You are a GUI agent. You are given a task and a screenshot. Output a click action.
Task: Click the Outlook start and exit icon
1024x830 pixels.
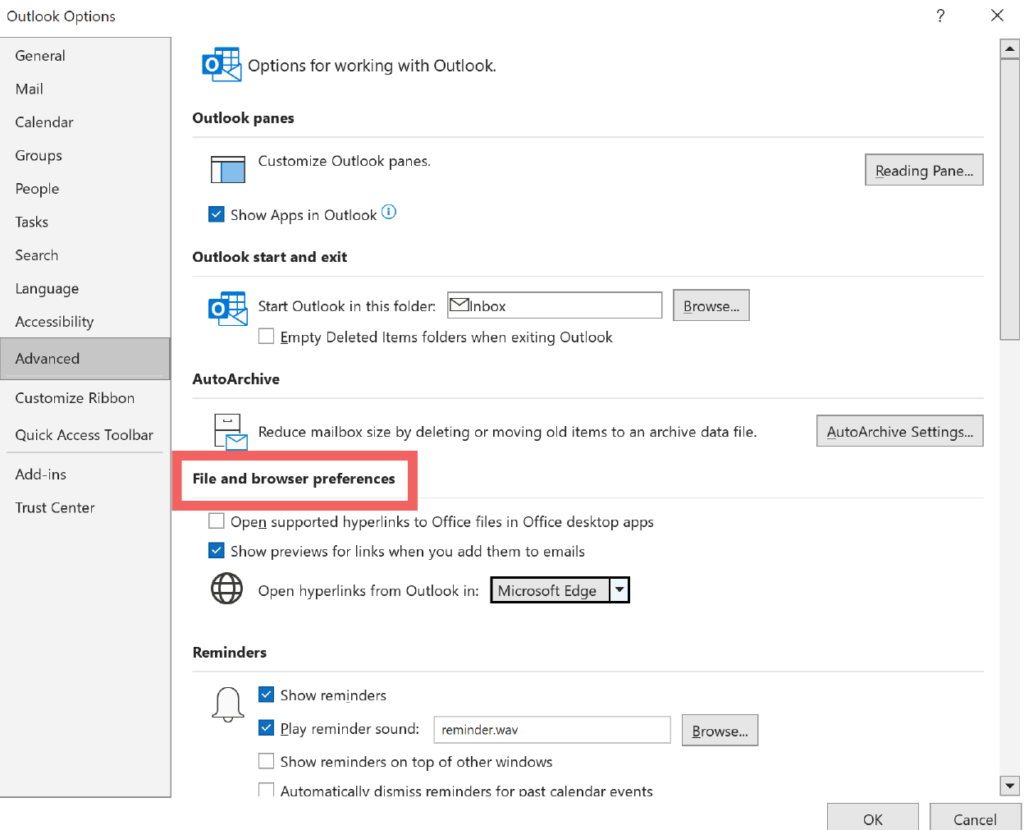(227, 309)
